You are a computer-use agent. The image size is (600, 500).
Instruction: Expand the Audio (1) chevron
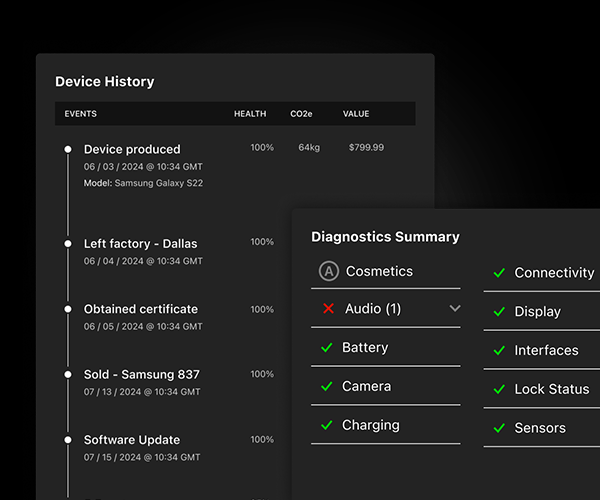coord(455,309)
